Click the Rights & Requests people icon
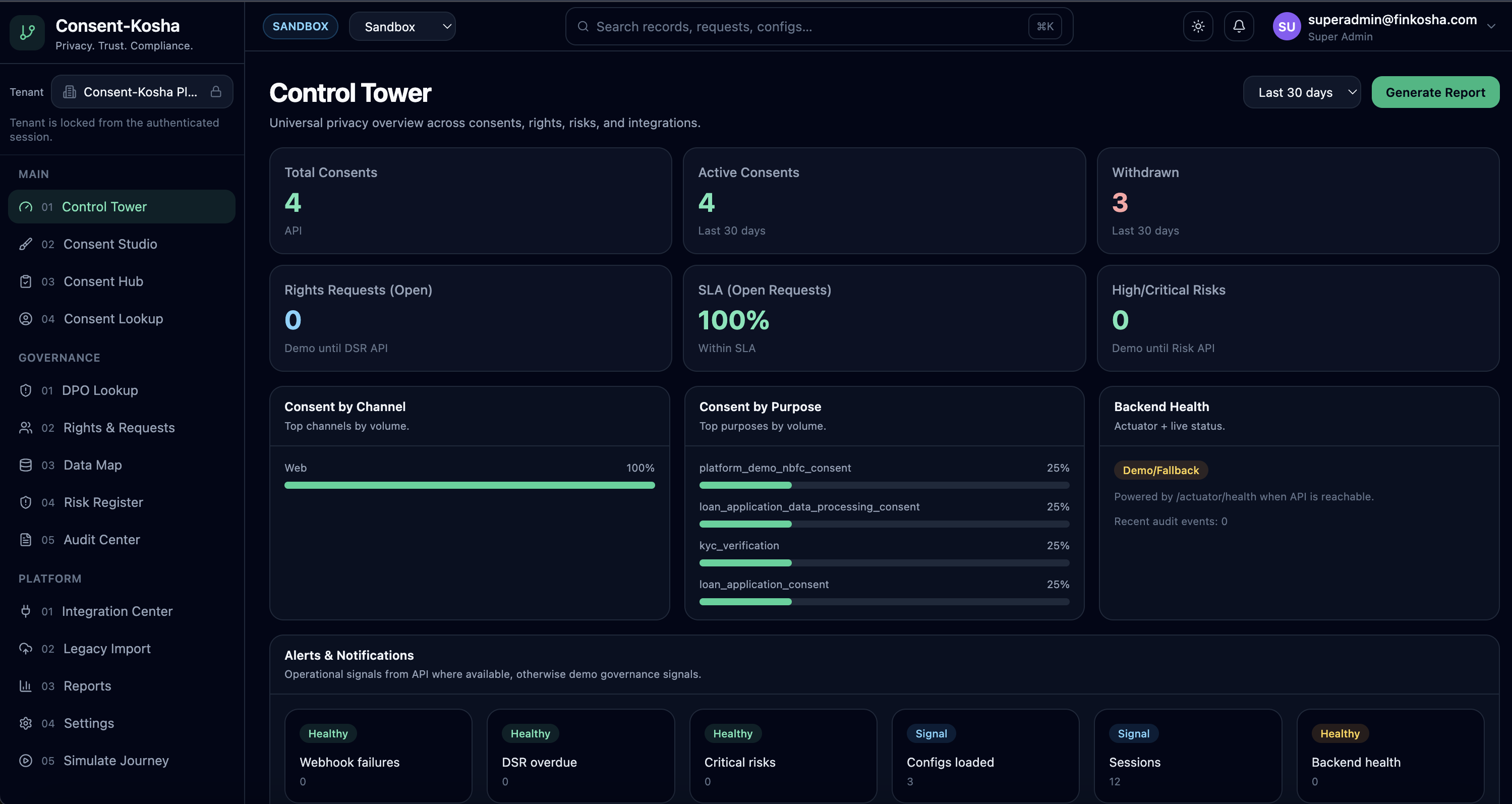 (x=26, y=428)
